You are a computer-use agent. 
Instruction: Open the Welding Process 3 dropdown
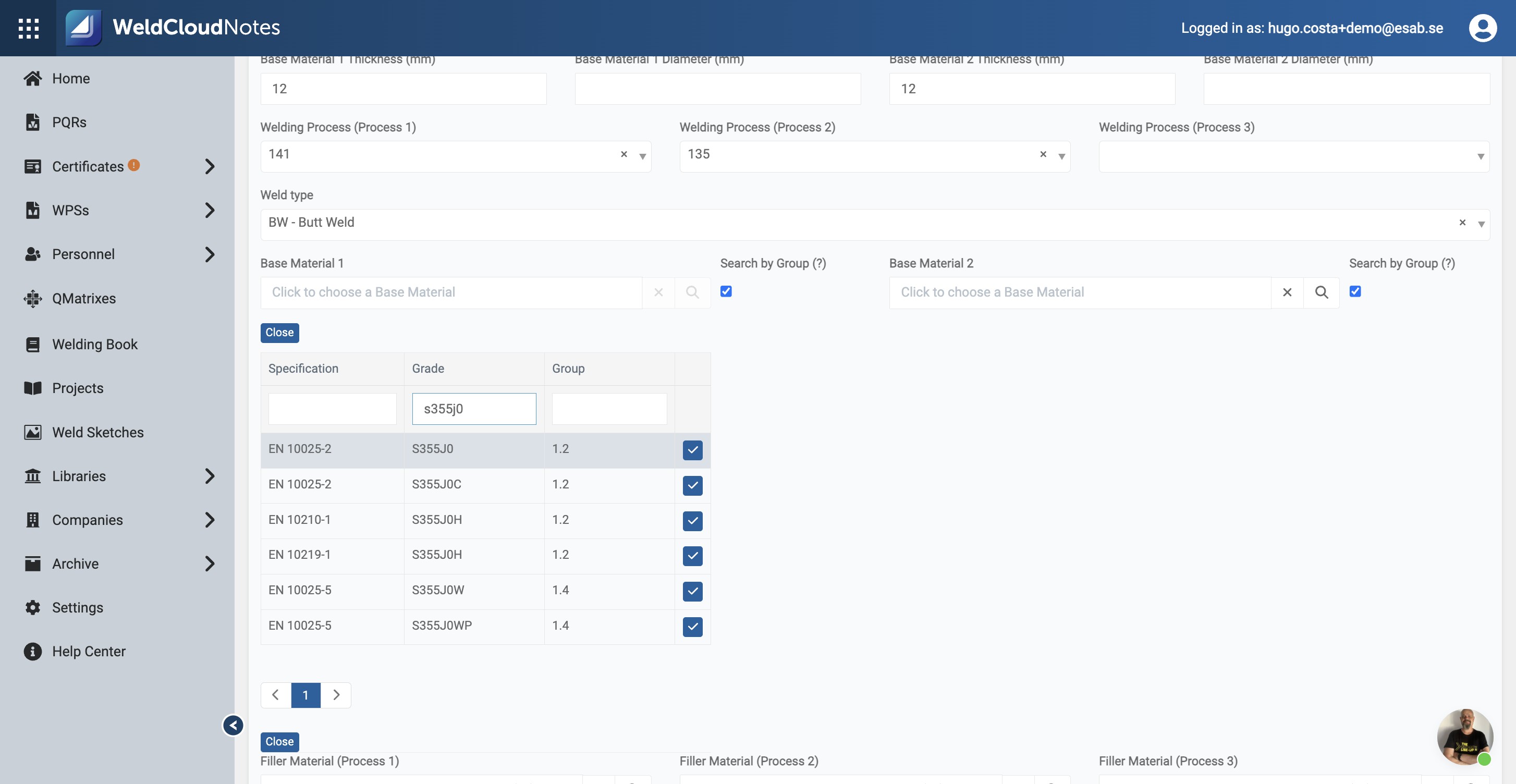[1294, 156]
